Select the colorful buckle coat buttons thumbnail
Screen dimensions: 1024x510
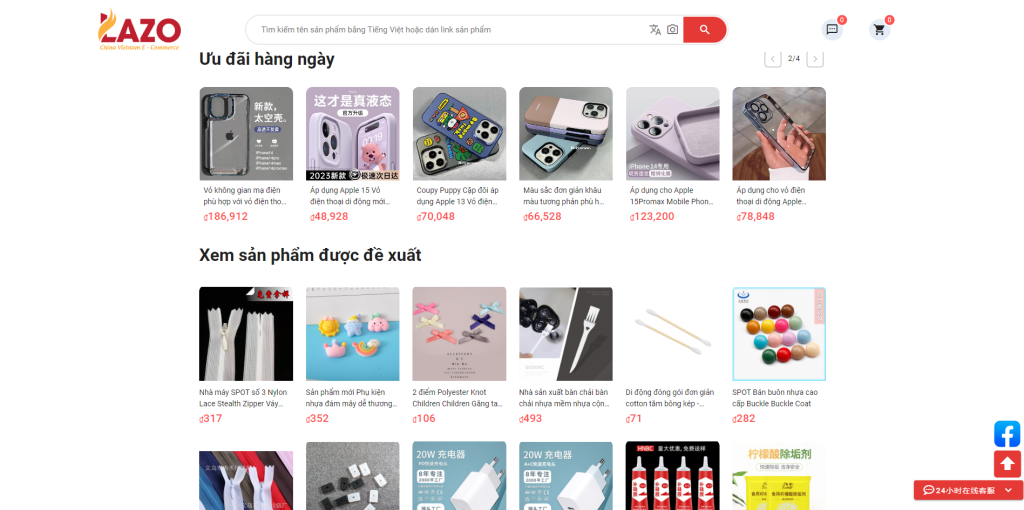coord(779,334)
